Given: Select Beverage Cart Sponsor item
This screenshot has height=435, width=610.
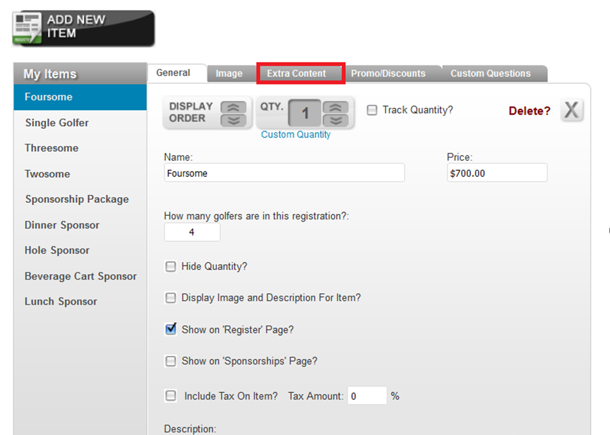Looking at the screenshot, I should [80, 276].
